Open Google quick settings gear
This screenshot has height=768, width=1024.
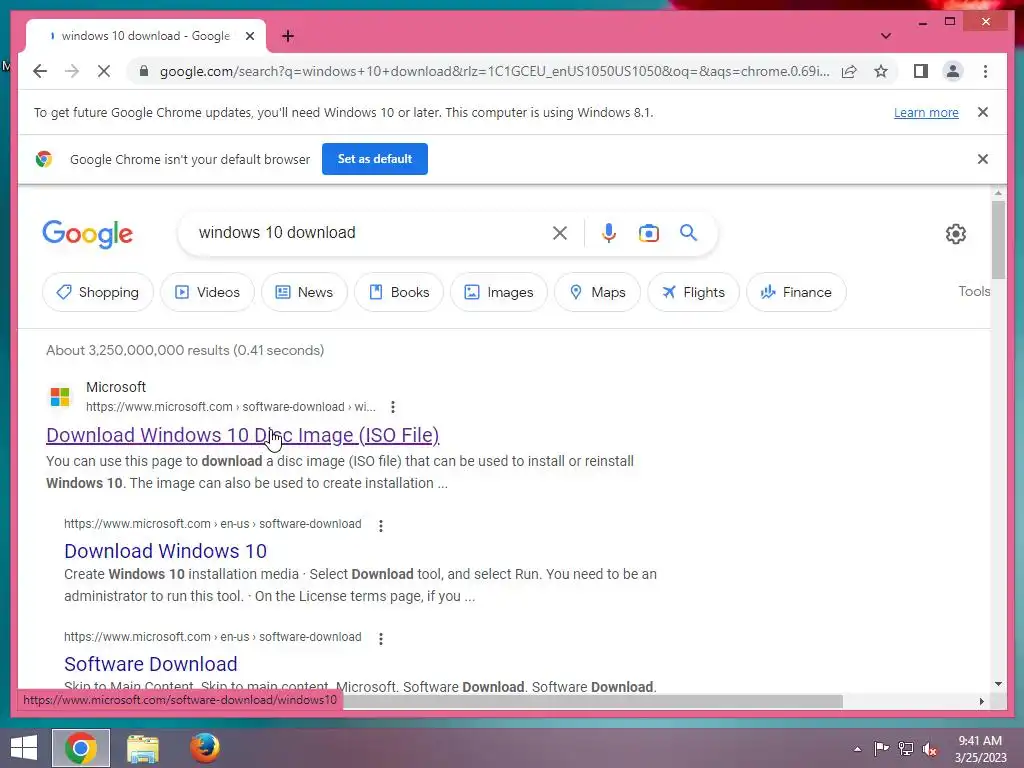point(955,234)
